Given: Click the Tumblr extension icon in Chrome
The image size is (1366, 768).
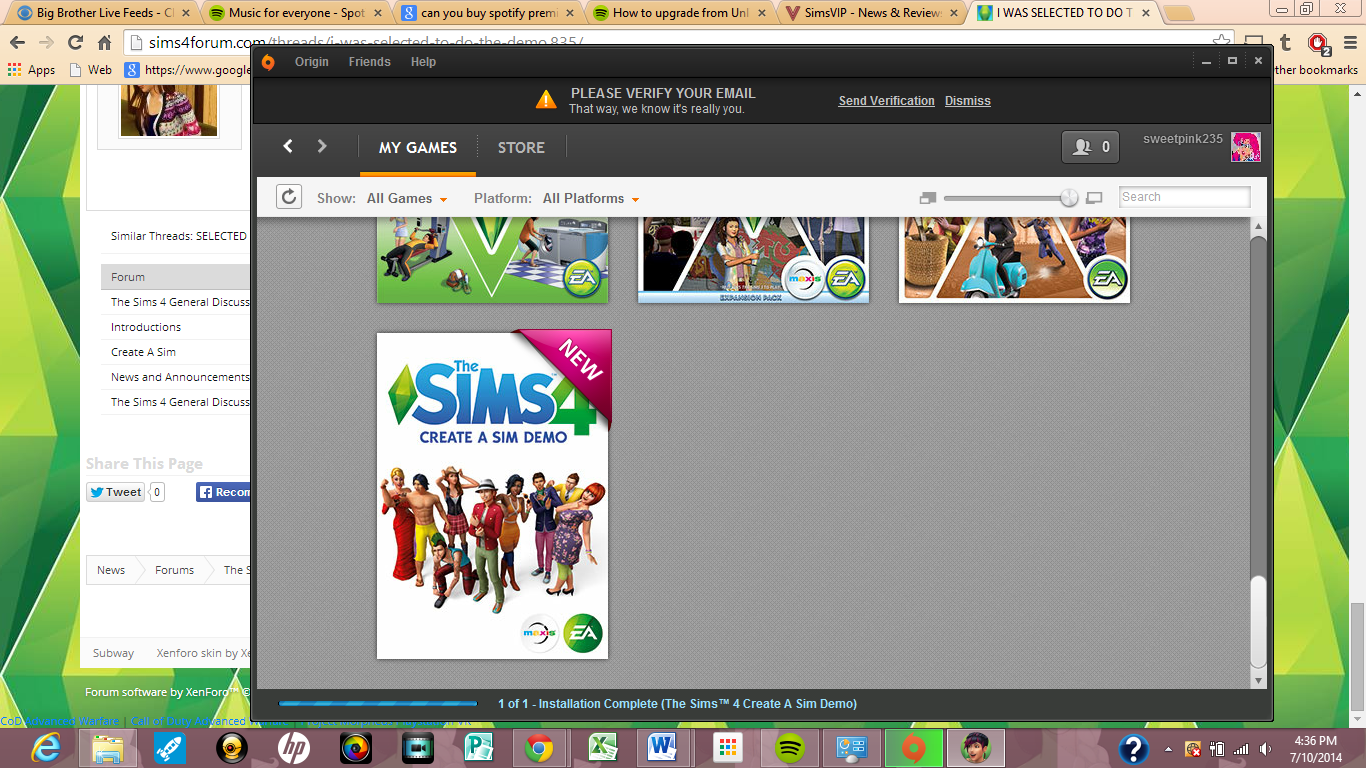Looking at the screenshot, I should point(1286,43).
